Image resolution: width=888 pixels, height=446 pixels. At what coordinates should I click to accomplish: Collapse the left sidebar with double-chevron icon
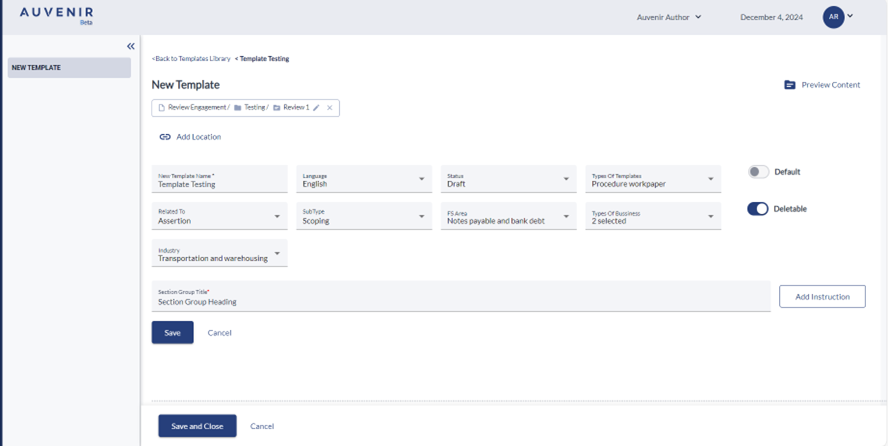130,46
